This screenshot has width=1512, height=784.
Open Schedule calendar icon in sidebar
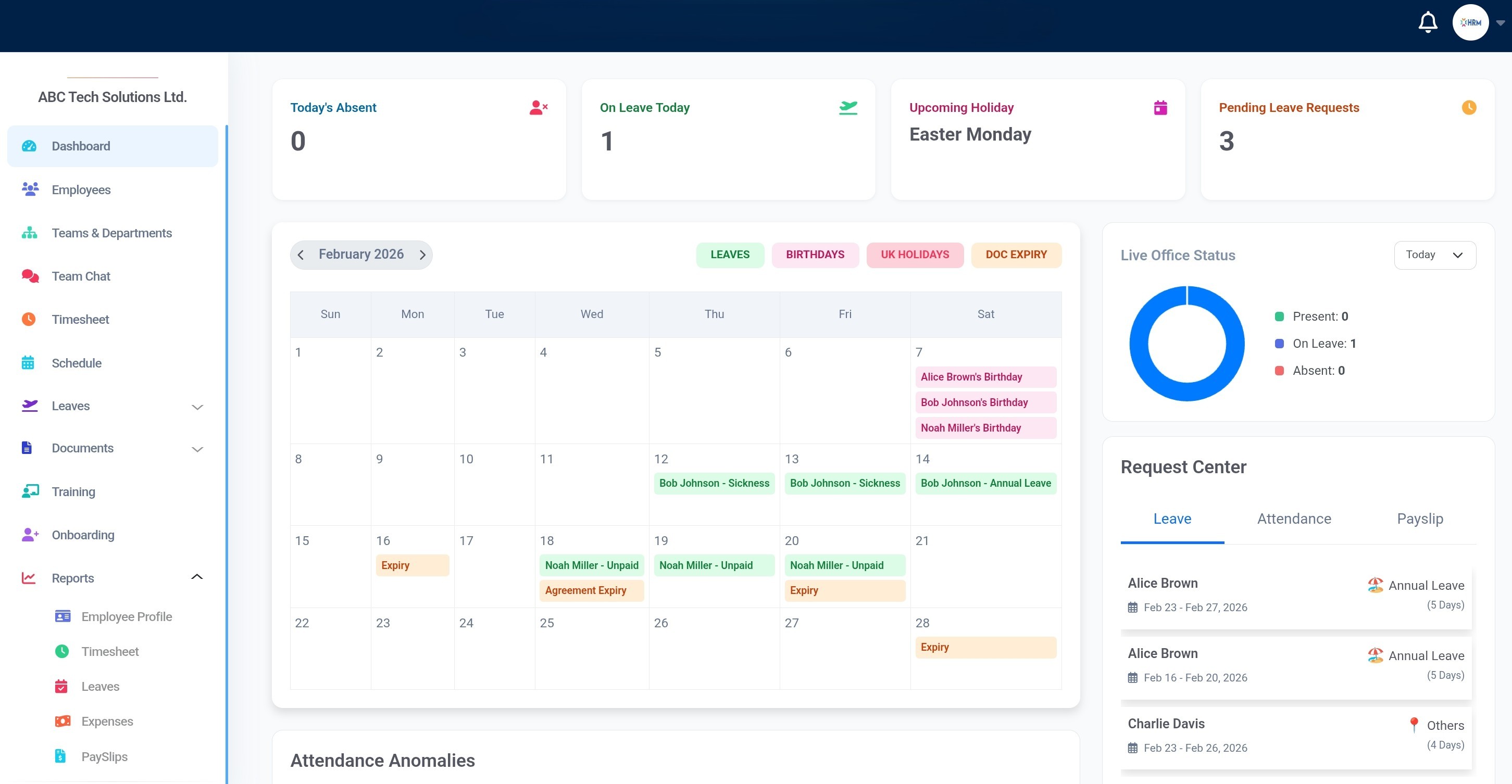coord(28,363)
